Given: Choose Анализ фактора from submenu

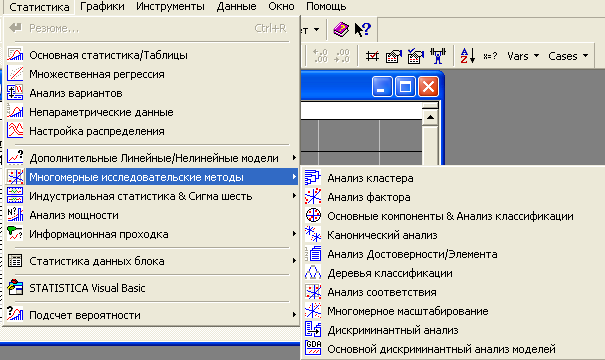Looking at the screenshot, I should tap(453, 197).
